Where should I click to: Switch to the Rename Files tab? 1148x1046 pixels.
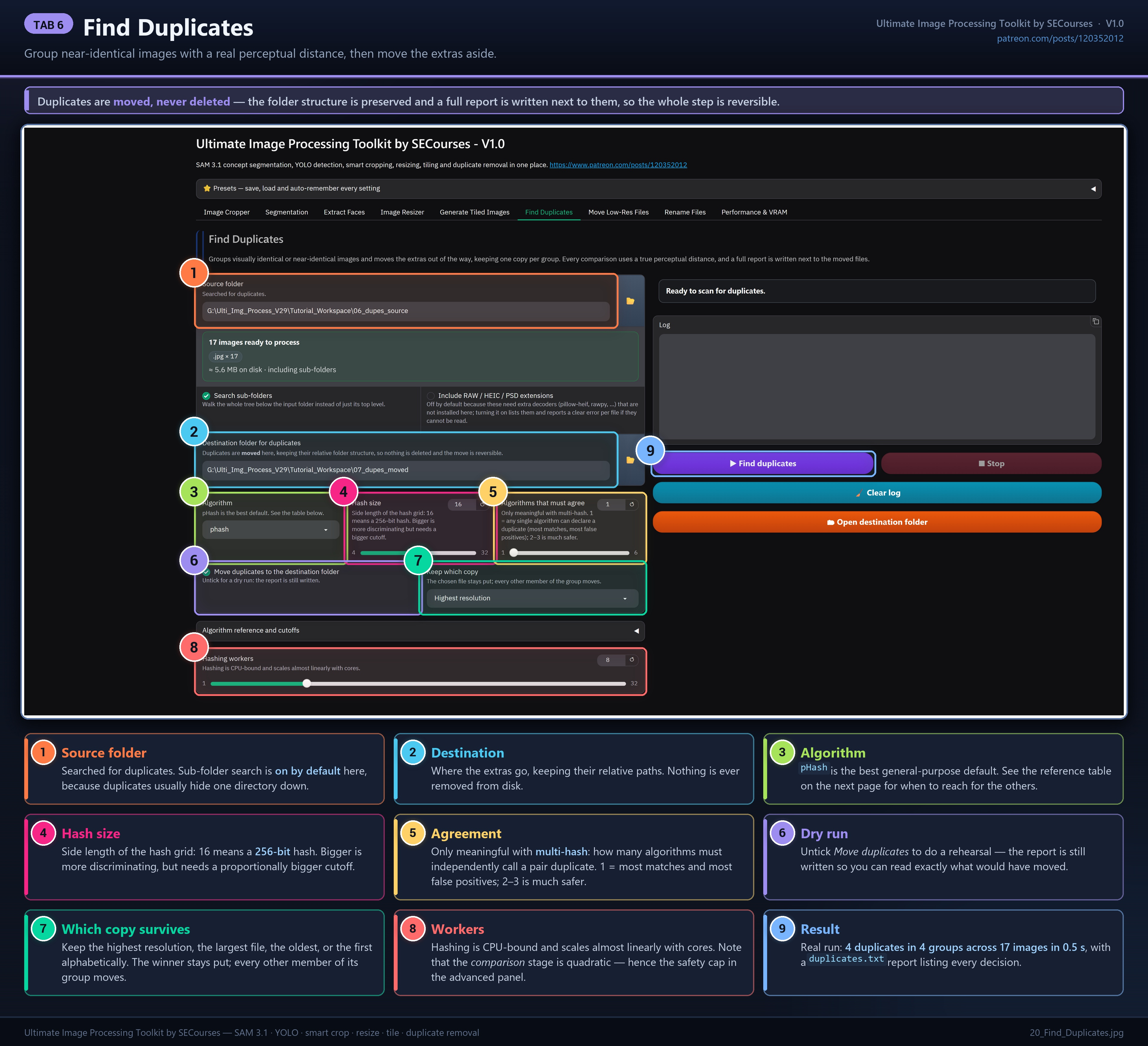click(x=685, y=212)
